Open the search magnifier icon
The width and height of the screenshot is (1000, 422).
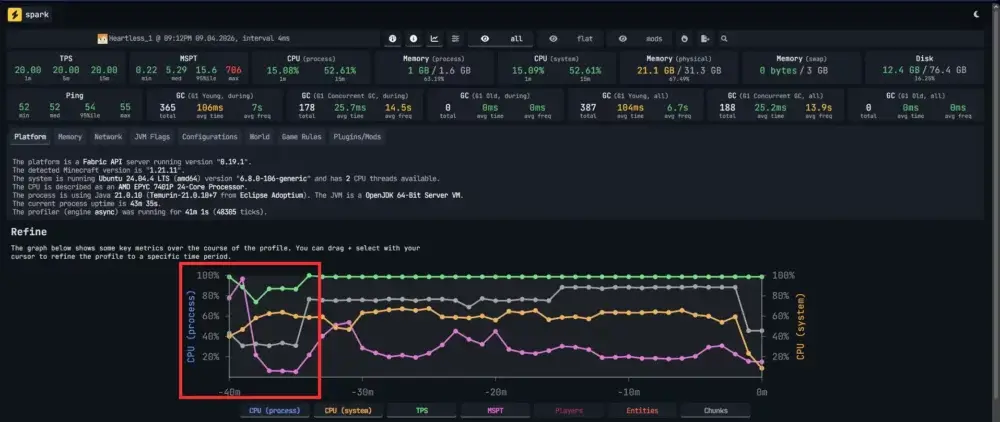click(724, 39)
